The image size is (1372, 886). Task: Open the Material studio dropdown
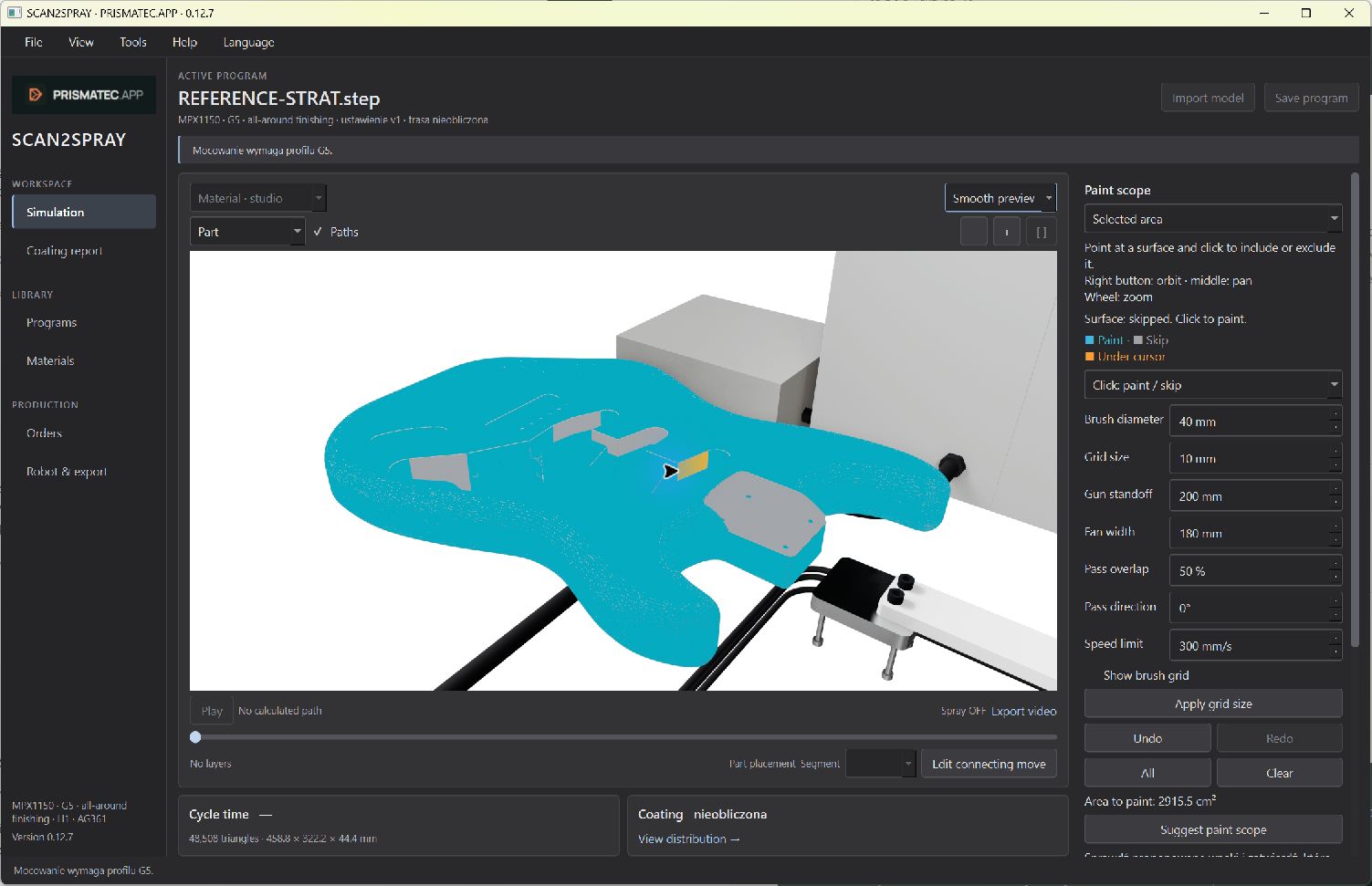[258, 198]
